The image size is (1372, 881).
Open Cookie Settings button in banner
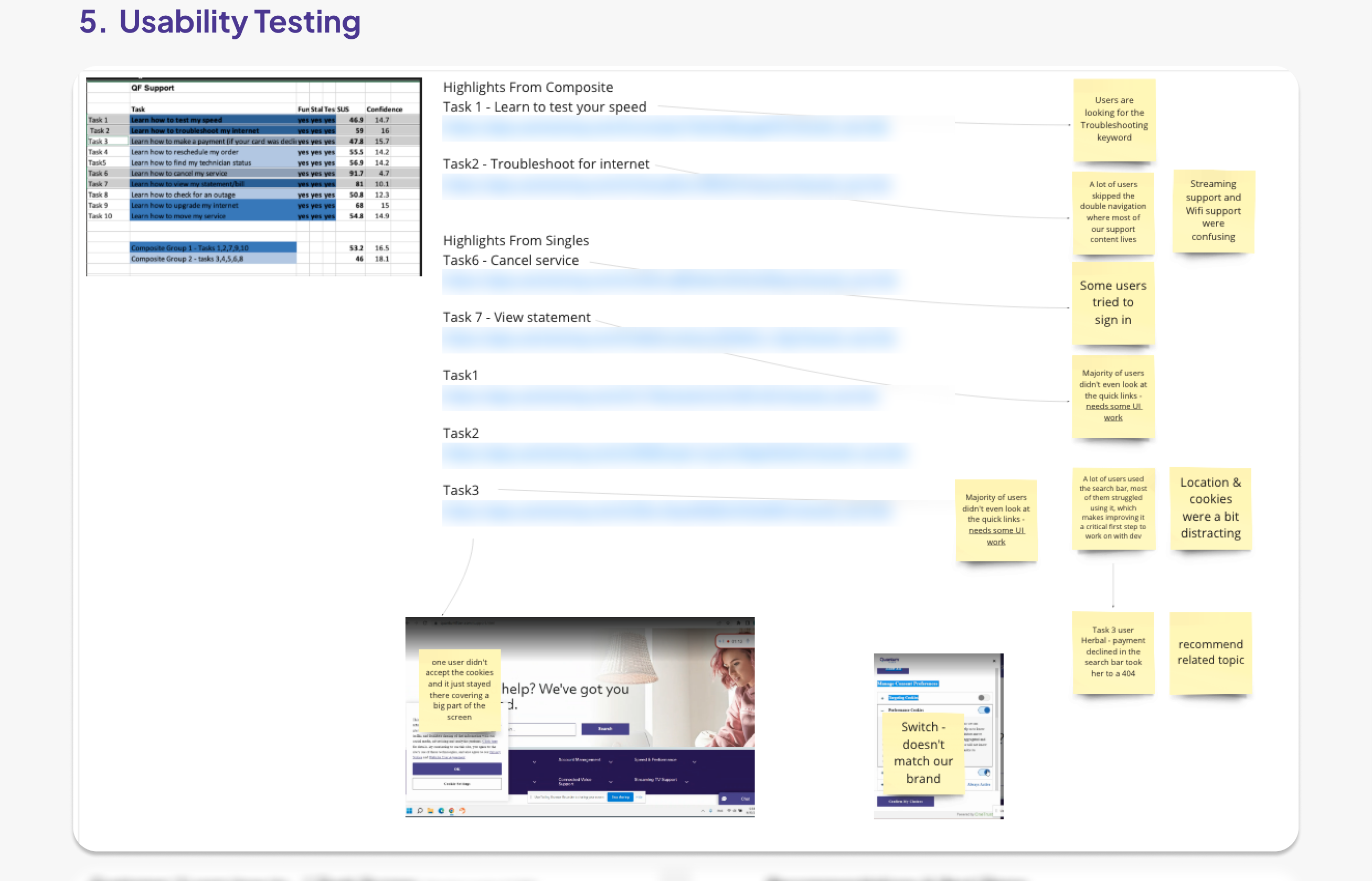point(457,784)
